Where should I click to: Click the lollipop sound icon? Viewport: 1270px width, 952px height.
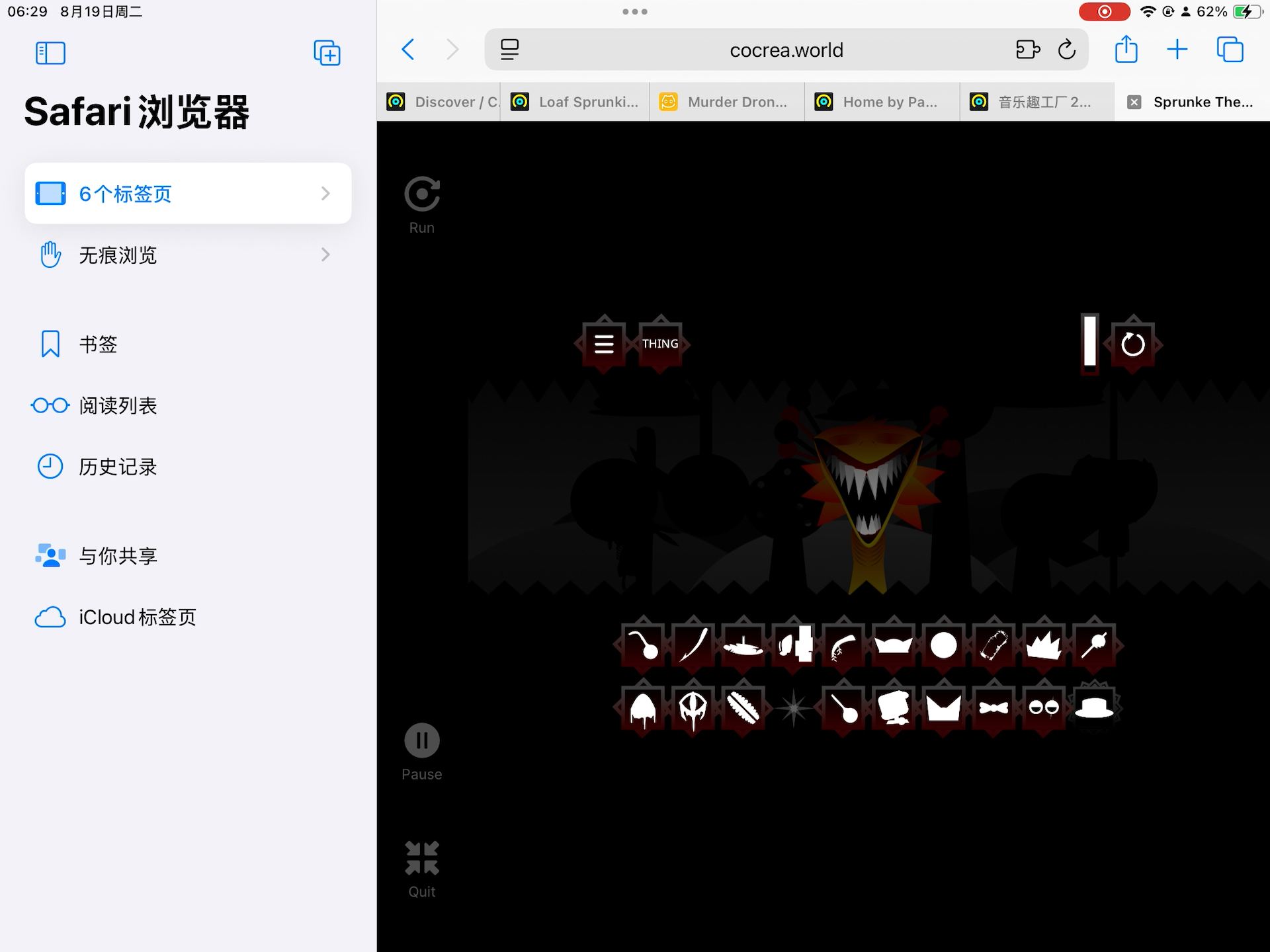1094,645
